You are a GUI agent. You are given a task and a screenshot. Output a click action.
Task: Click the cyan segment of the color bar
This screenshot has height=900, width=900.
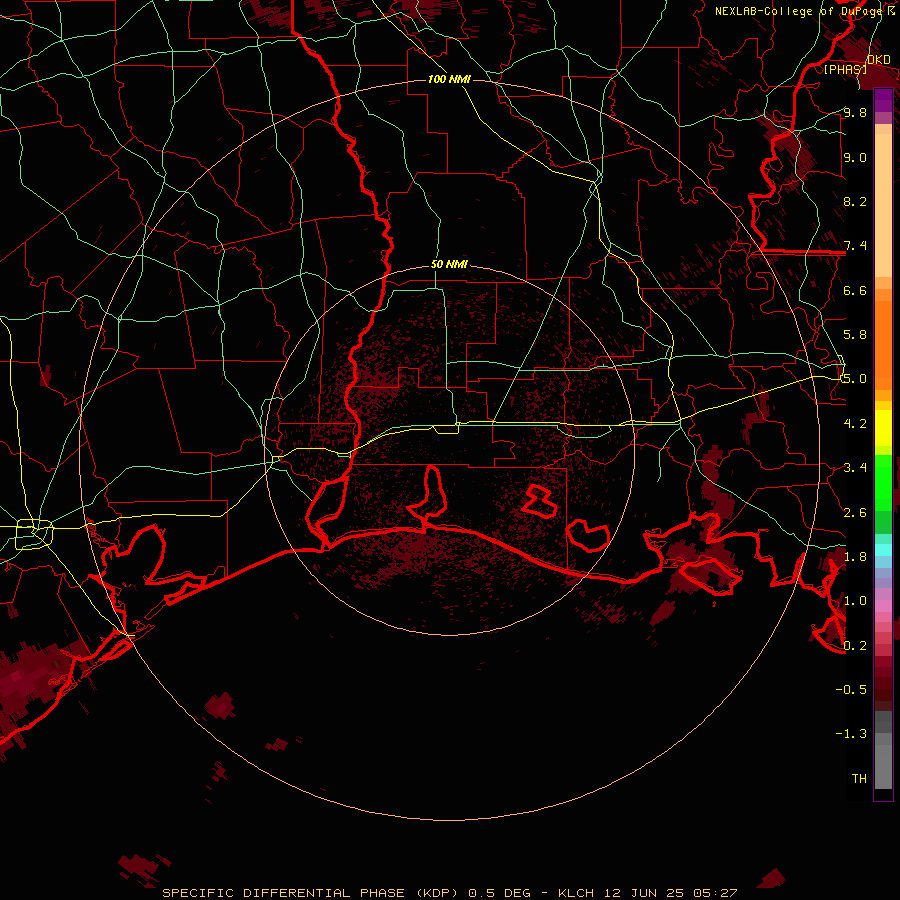(883, 549)
